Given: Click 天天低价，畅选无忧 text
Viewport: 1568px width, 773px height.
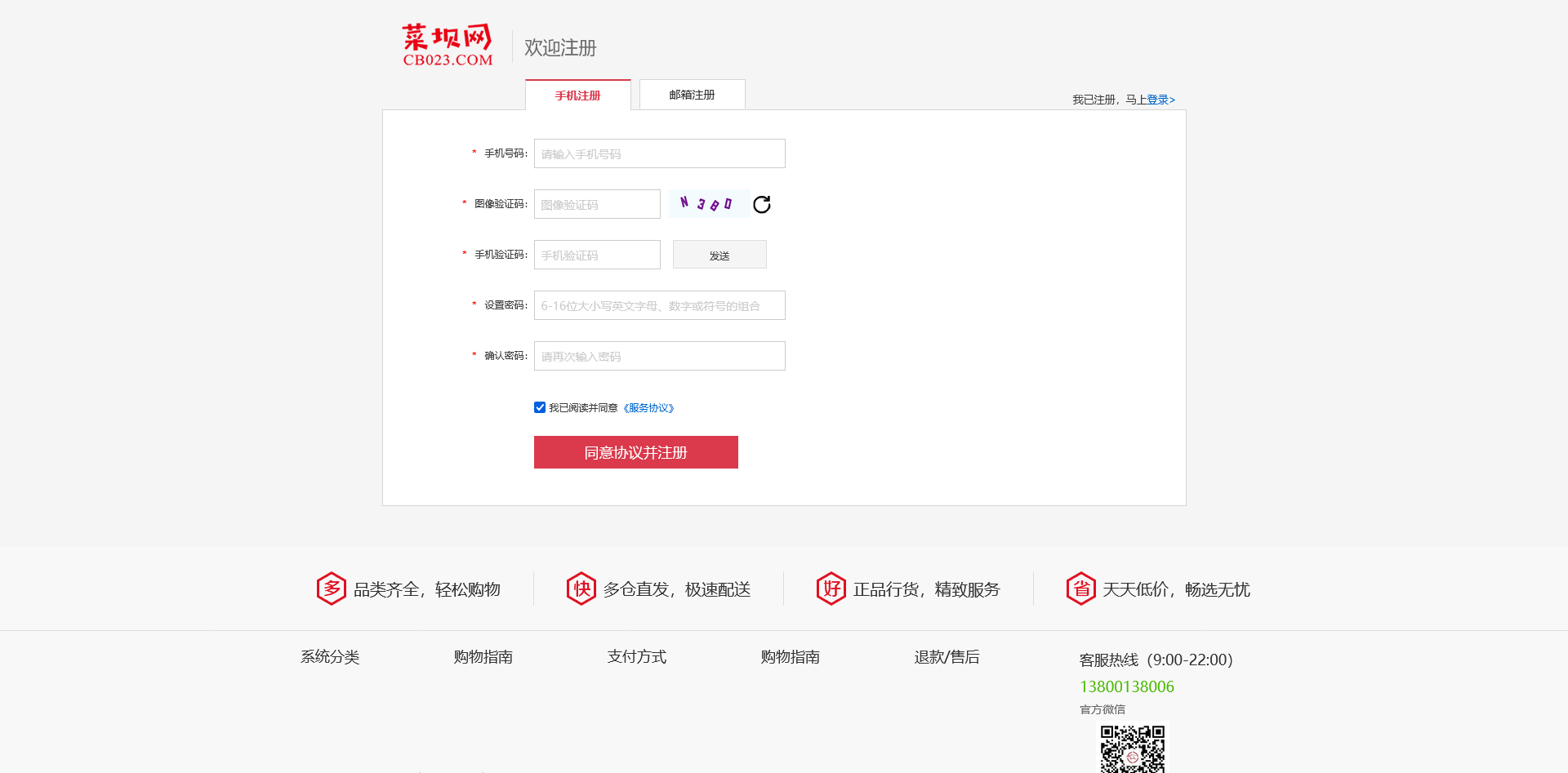Looking at the screenshot, I should (x=1177, y=589).
